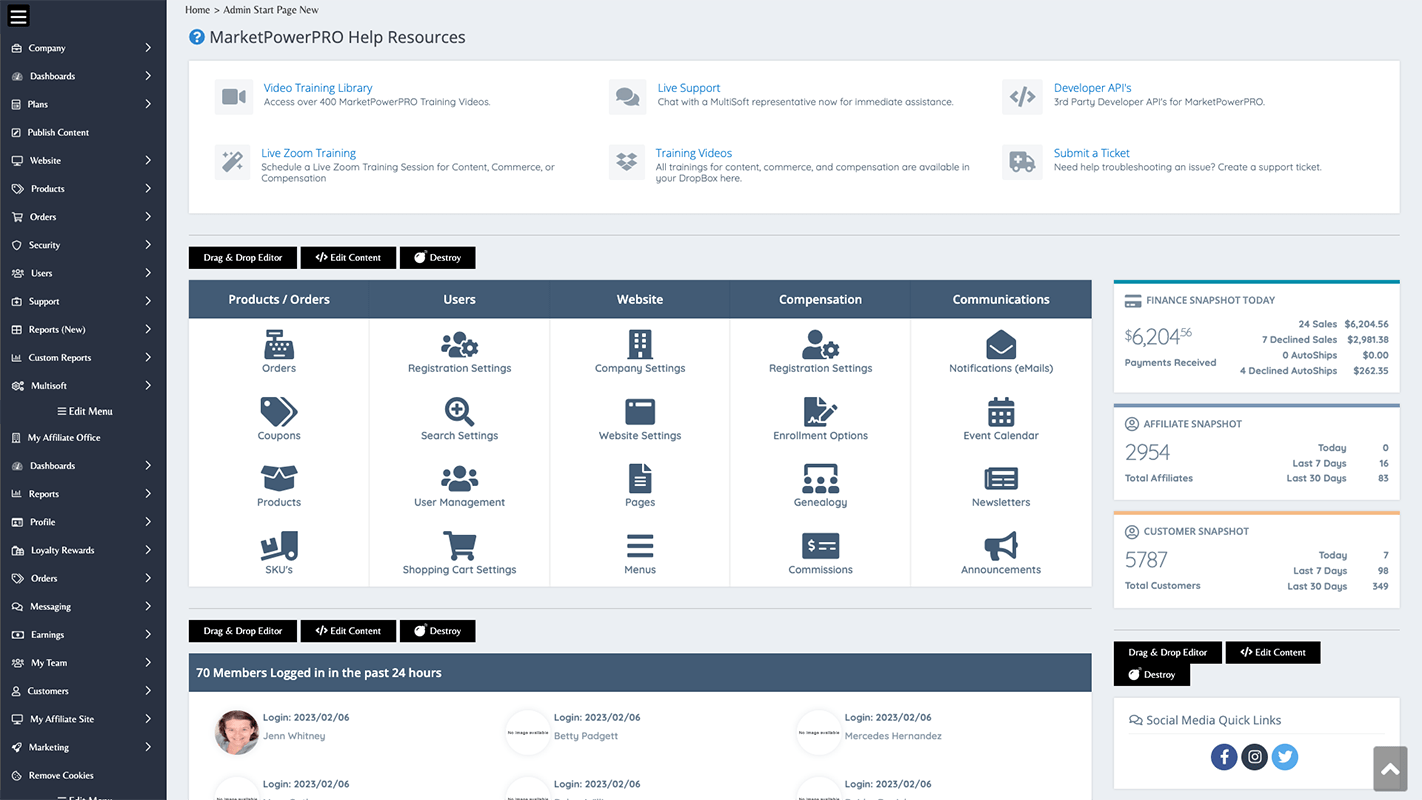Click the Video Training Library link
Image resolution: width=1422 pixels, height=800 pixels.
point(318,88)
